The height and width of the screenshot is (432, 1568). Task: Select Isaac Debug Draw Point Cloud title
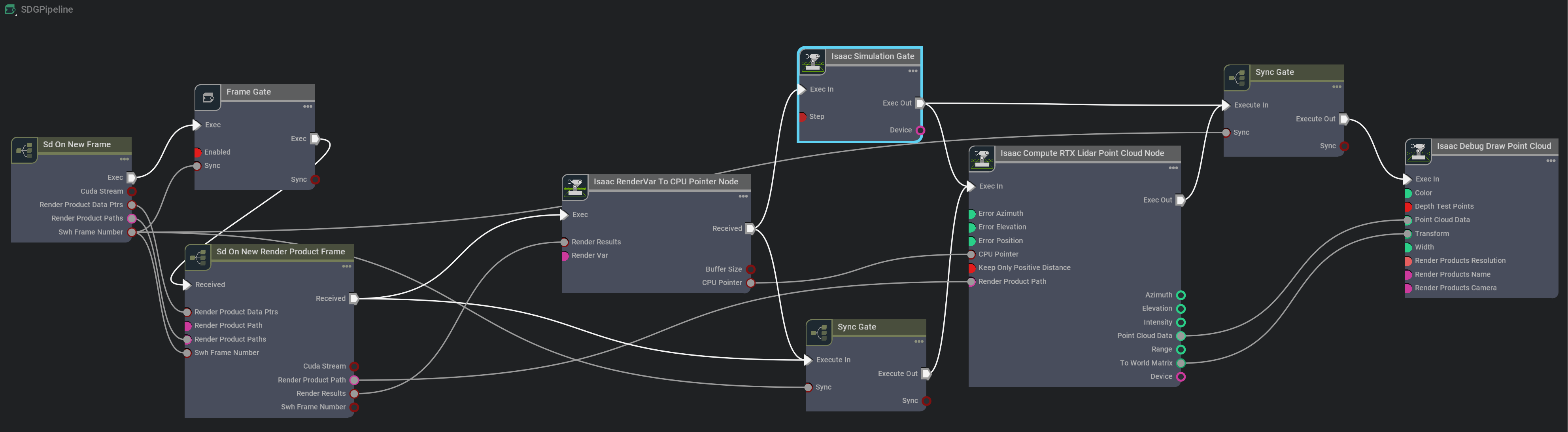pyautogui.click(x=1494, y=146)
